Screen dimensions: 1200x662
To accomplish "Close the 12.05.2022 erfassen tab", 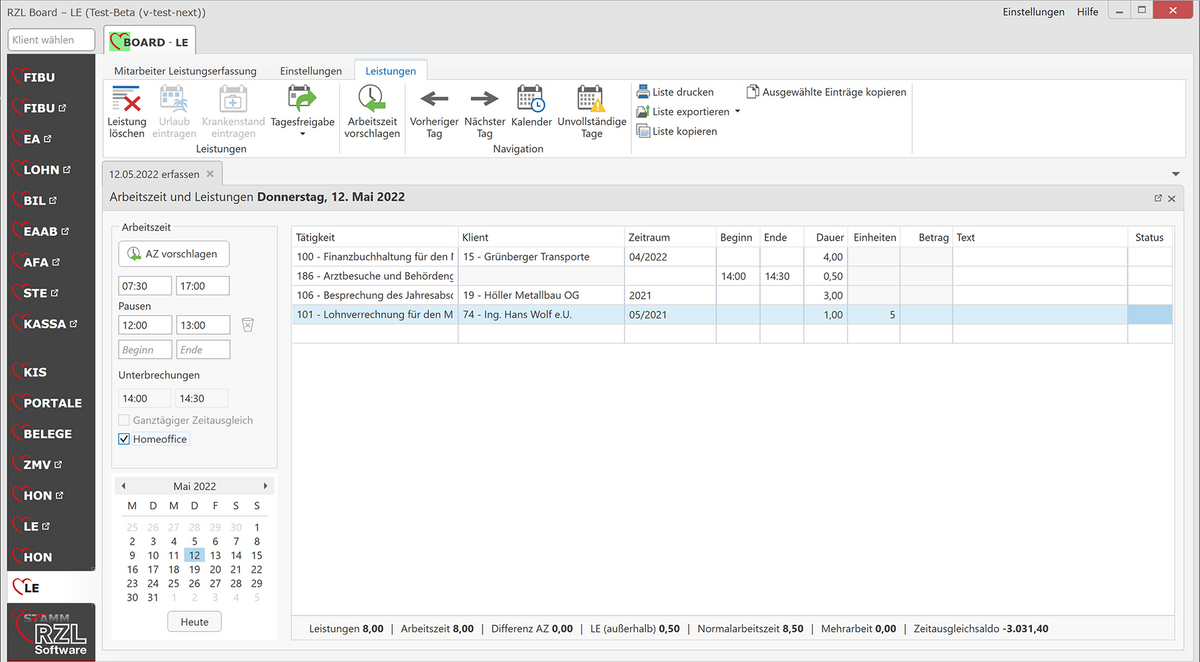I will tap(209, 174).
